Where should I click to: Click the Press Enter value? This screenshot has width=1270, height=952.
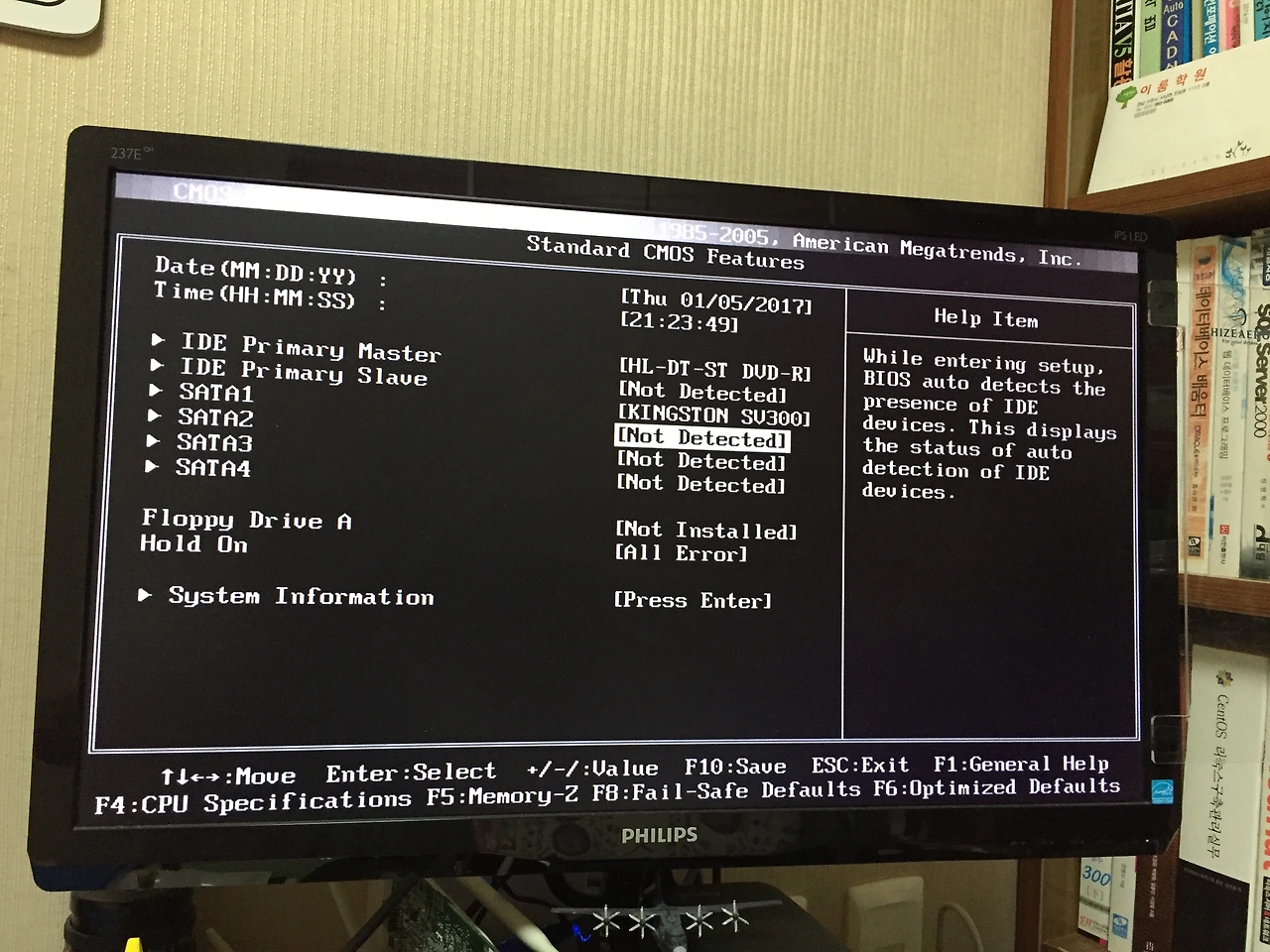[x=693, y=600]
